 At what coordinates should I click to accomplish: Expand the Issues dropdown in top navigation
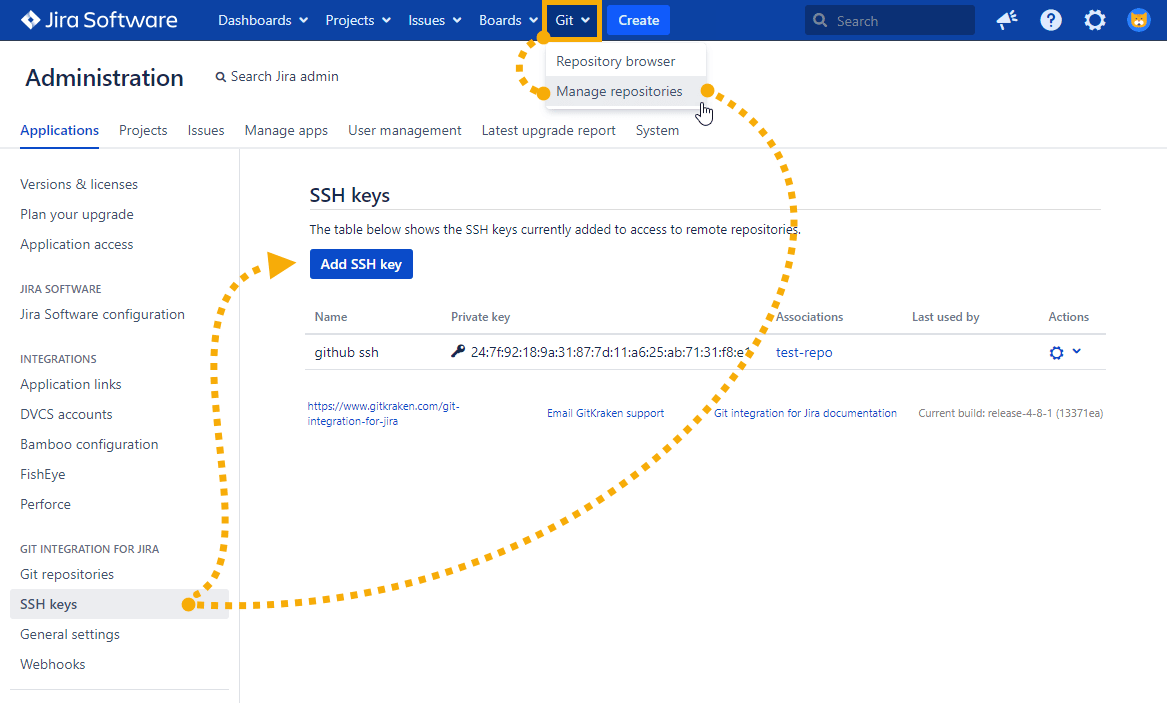click(434, 20)
